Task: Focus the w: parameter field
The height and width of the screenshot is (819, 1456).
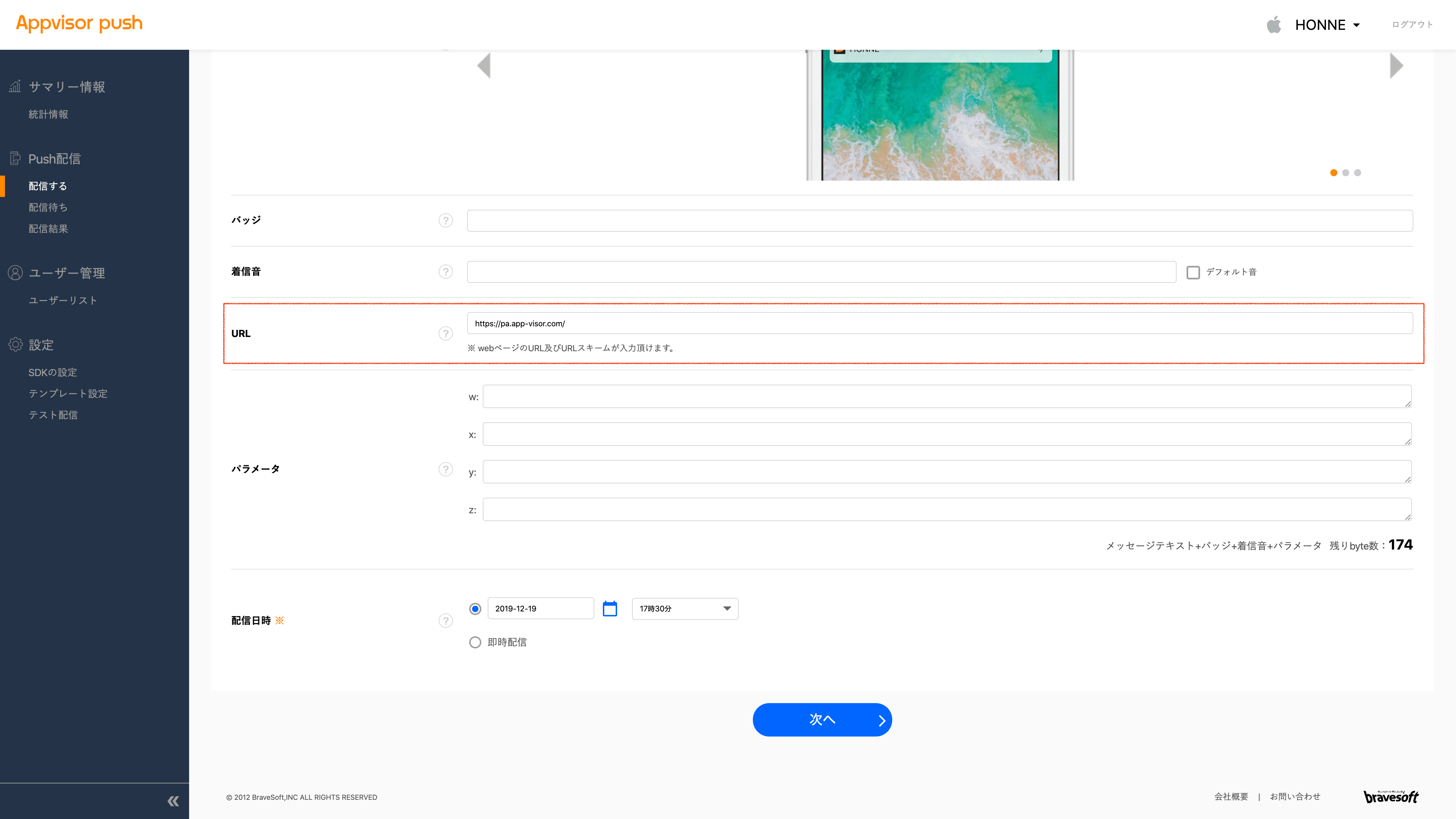Action: (x=947, y=396)
